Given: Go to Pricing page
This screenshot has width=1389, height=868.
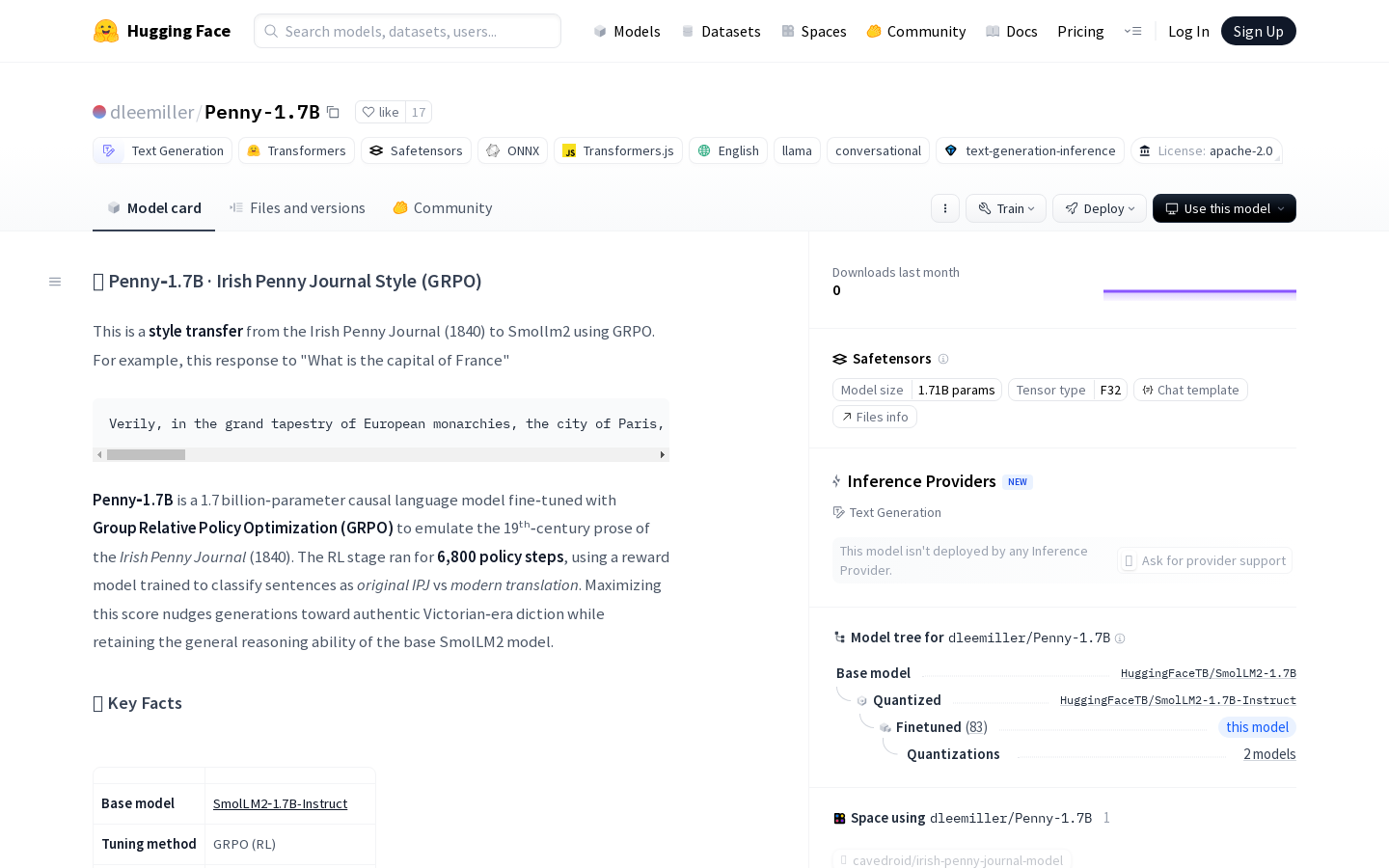Looking at the screenshot, I should (1080, 31).
